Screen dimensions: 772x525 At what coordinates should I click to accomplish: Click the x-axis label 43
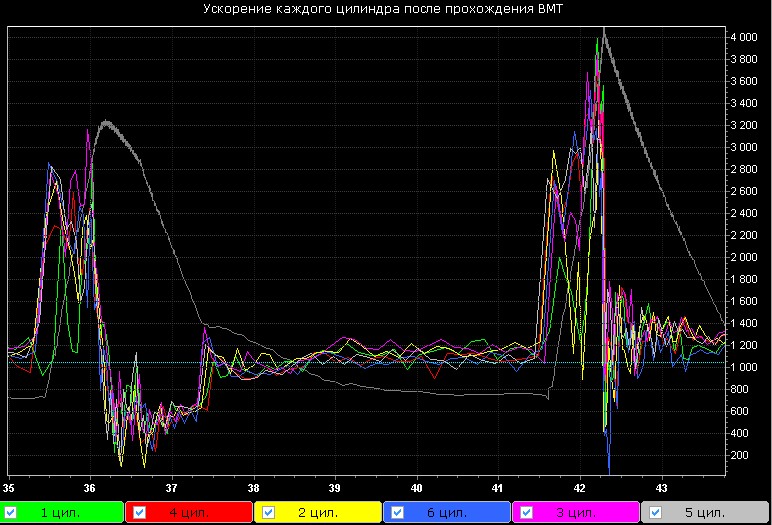coord(662,488)
